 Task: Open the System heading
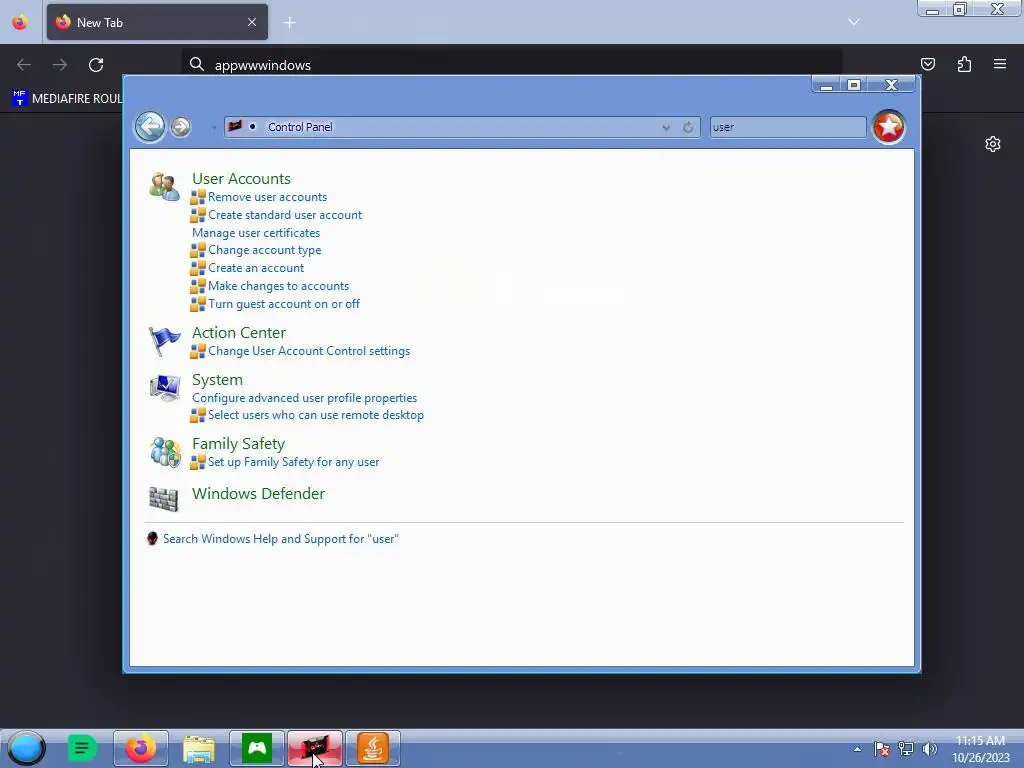pos(217,379)
